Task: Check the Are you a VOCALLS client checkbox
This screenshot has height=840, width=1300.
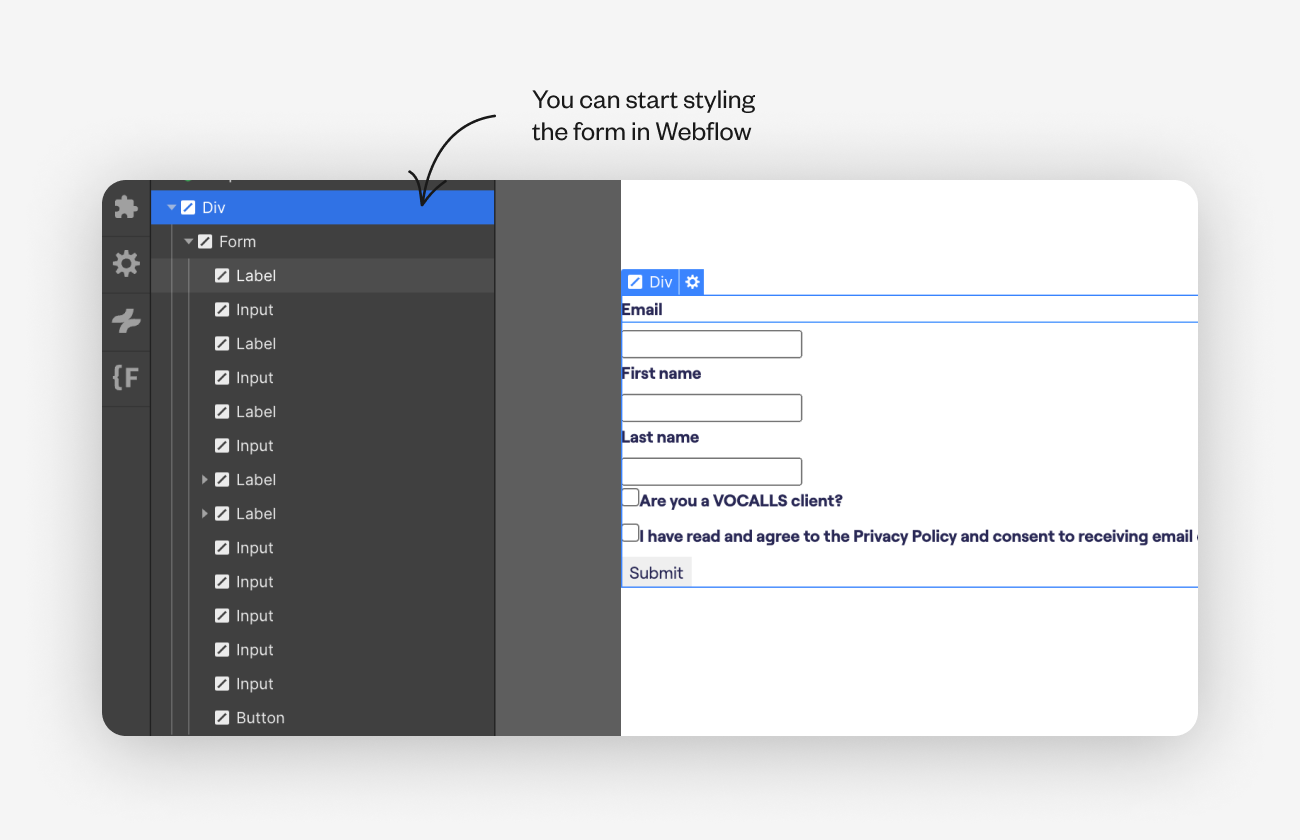Action: (629, 496)
